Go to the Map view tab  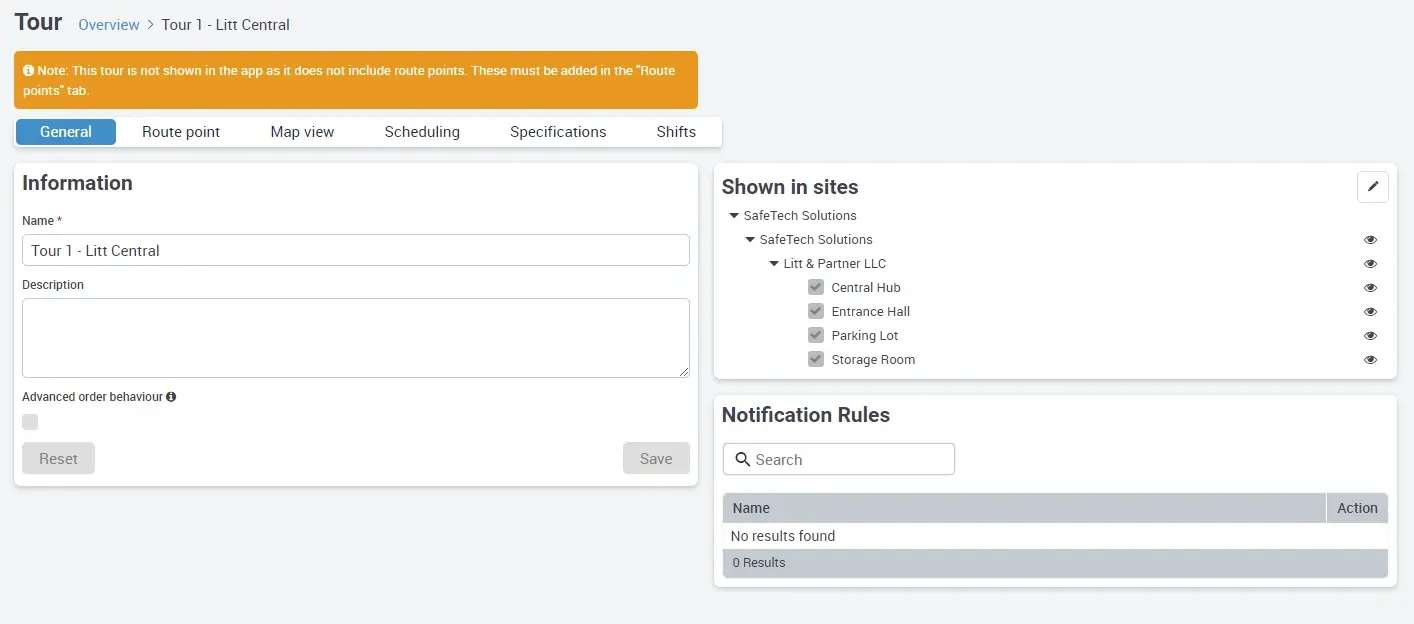[x=302, y=132]
